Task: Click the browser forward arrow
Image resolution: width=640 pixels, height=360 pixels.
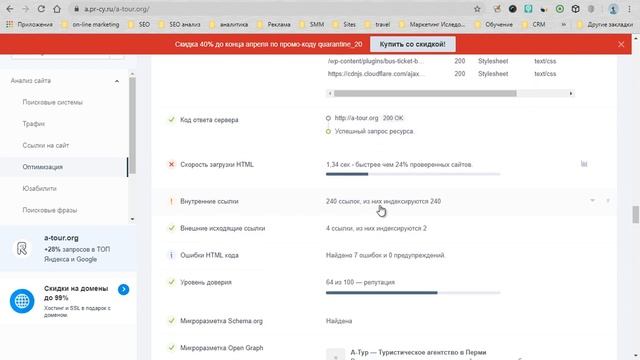Action: coord(25,9)
